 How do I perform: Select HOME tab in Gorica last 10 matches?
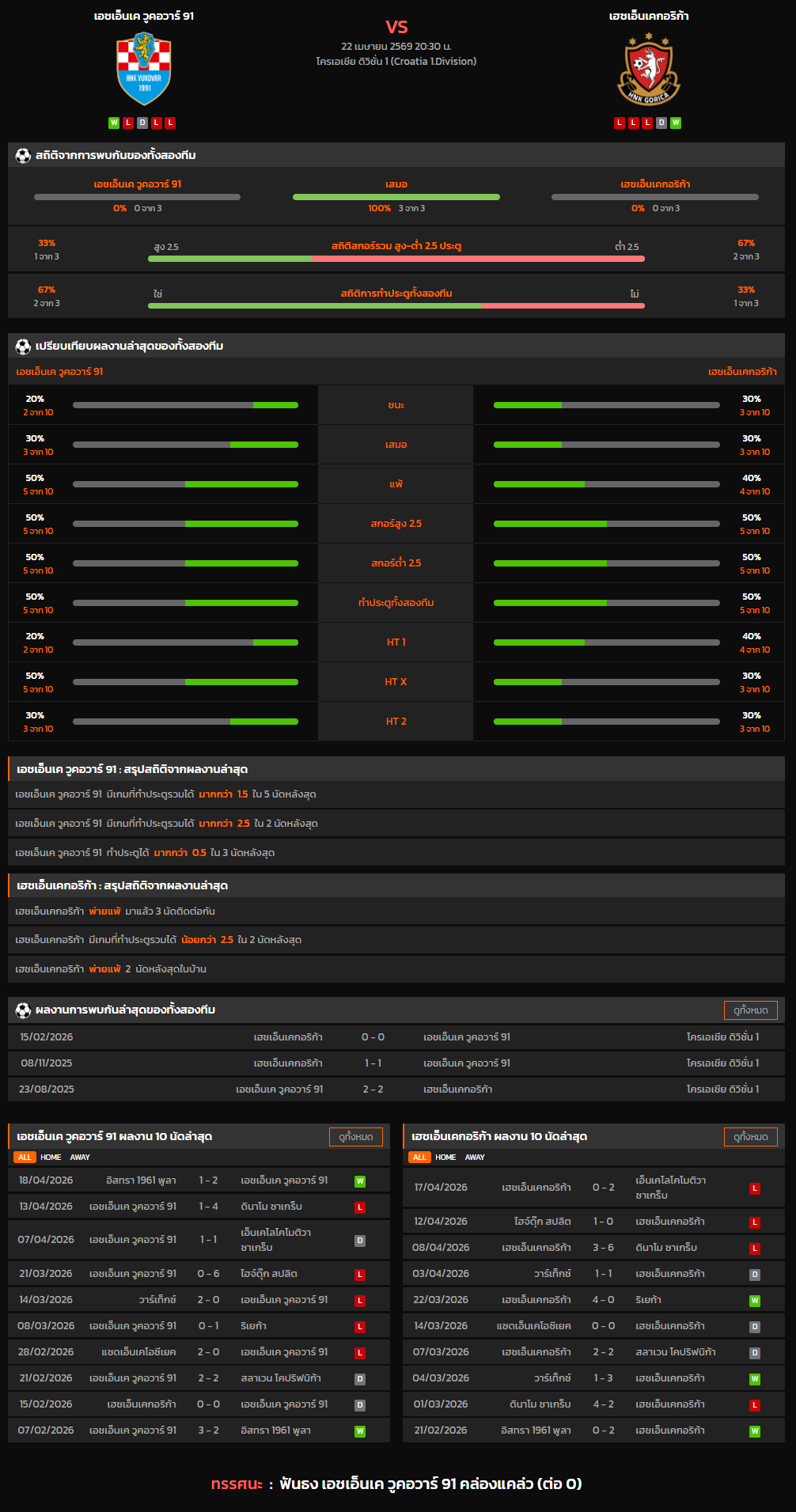coord(445,1158)
